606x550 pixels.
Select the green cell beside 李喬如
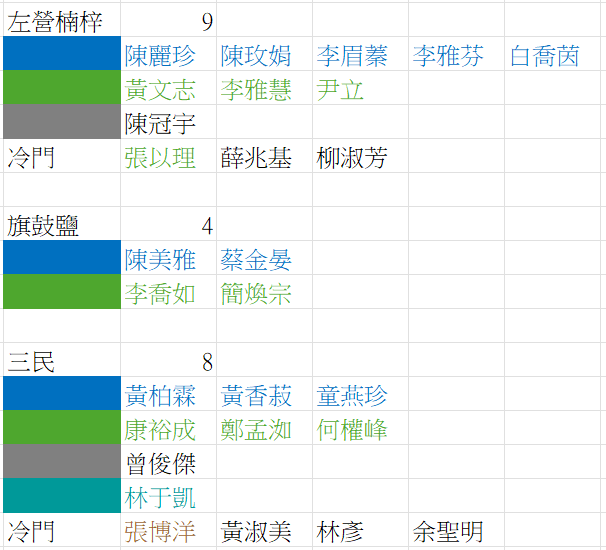[62, 291]
